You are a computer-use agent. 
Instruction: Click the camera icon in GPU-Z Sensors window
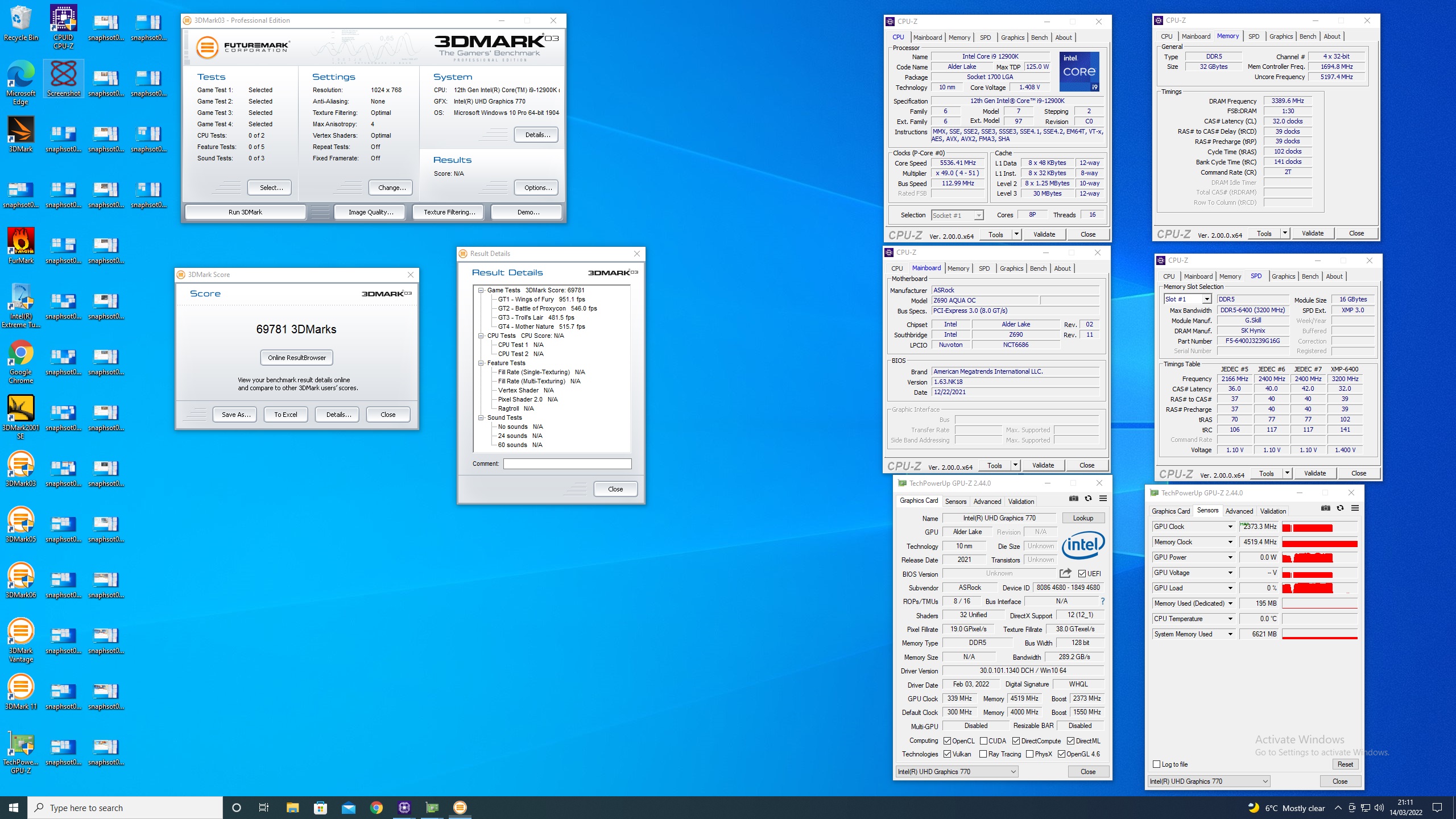coord(1325,508)
